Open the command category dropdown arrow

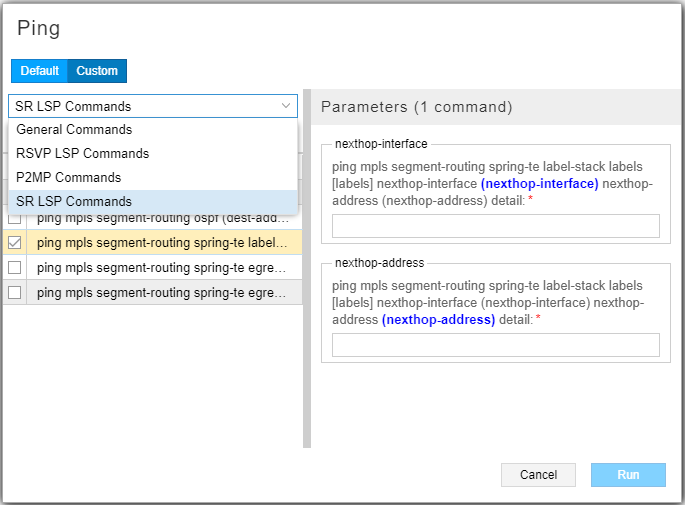[x=285, y=106]
